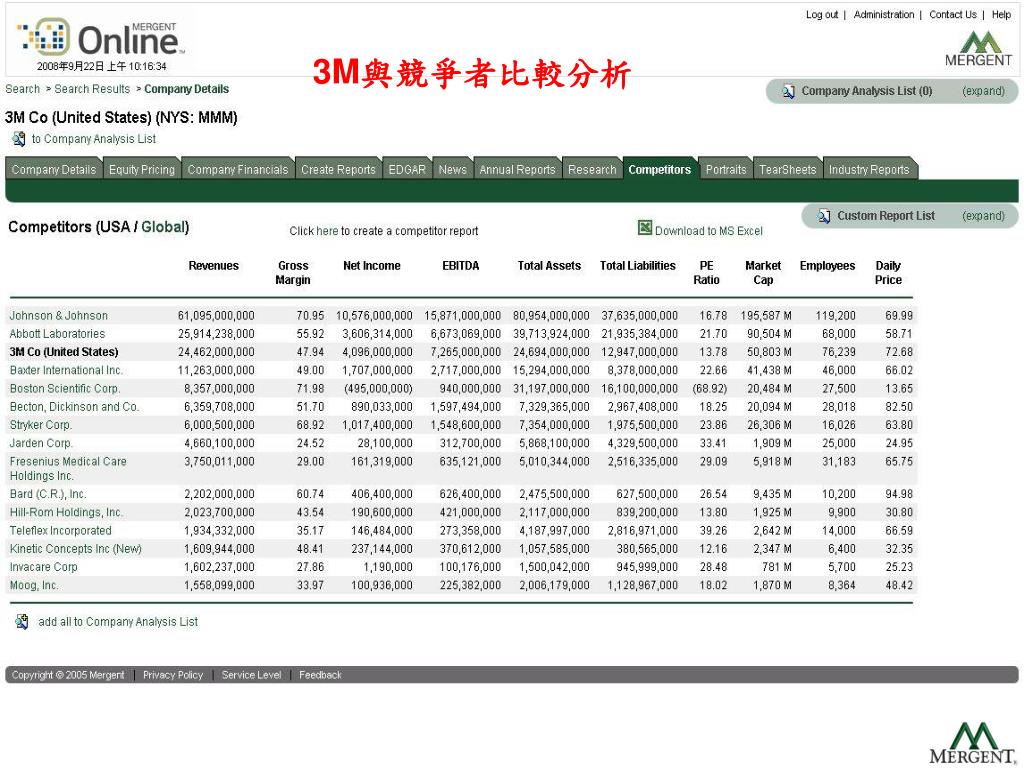The width and height of the screenshot is (1024, 768).
Task: Switch to the News tab
Action: coord(453,169)
